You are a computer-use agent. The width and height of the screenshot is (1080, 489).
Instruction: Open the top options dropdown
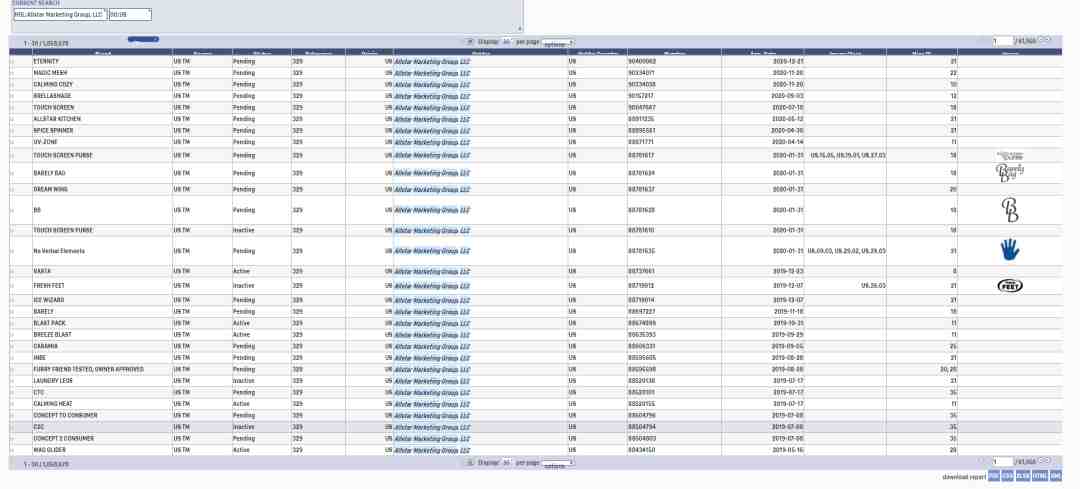(558, 43)
